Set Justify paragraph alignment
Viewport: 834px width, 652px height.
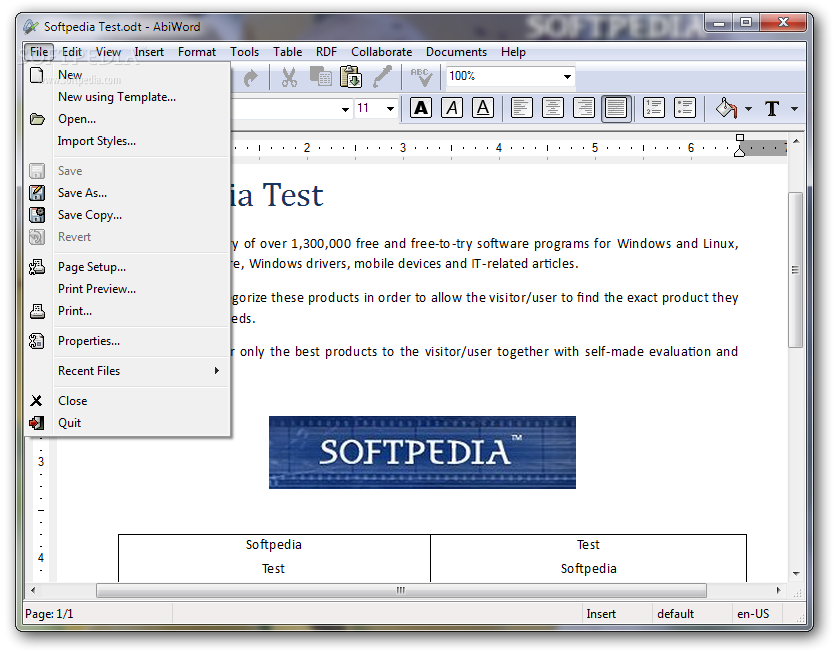point(616,108)
